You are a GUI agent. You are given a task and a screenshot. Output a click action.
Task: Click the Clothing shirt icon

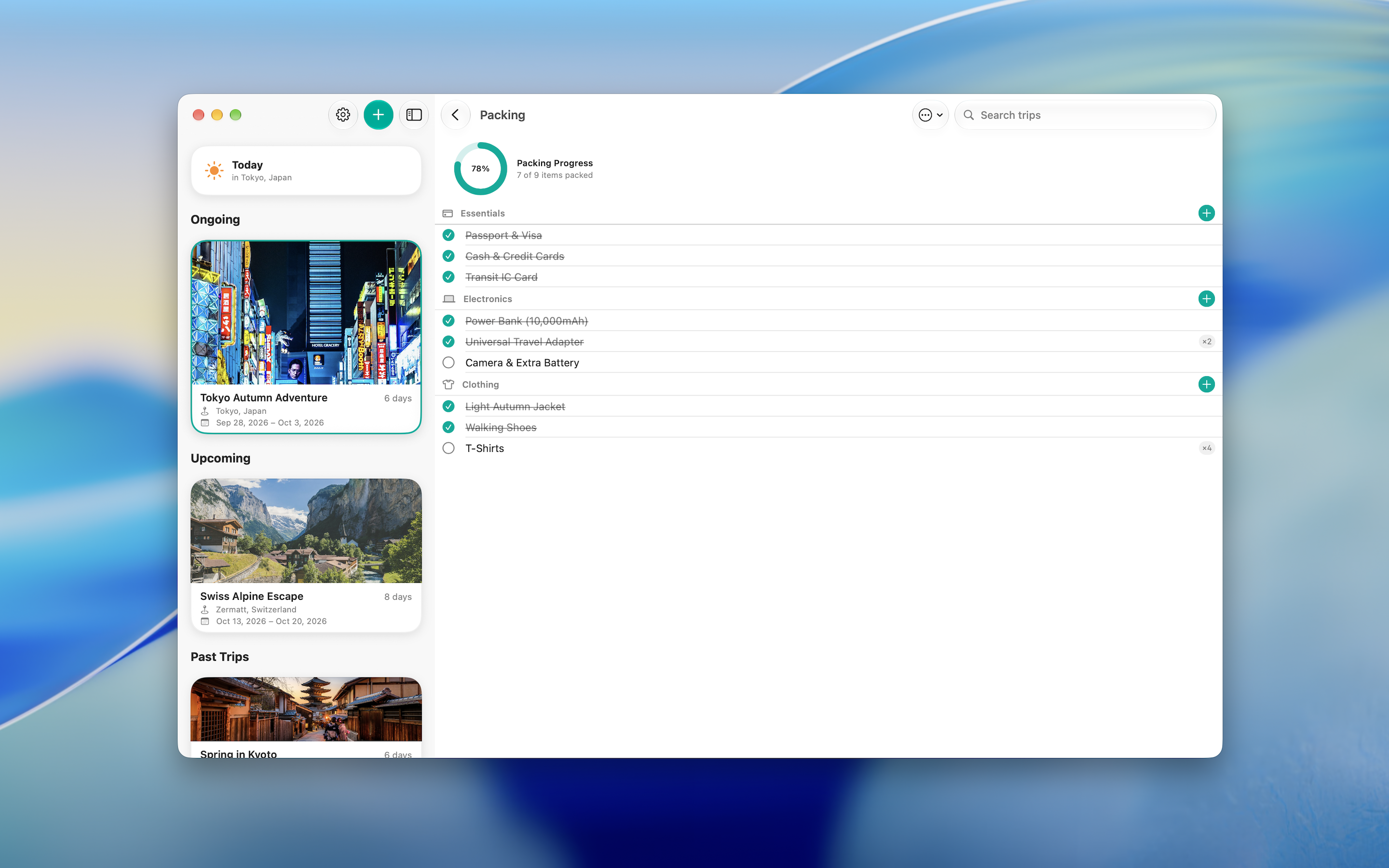[x=448, y=385]
